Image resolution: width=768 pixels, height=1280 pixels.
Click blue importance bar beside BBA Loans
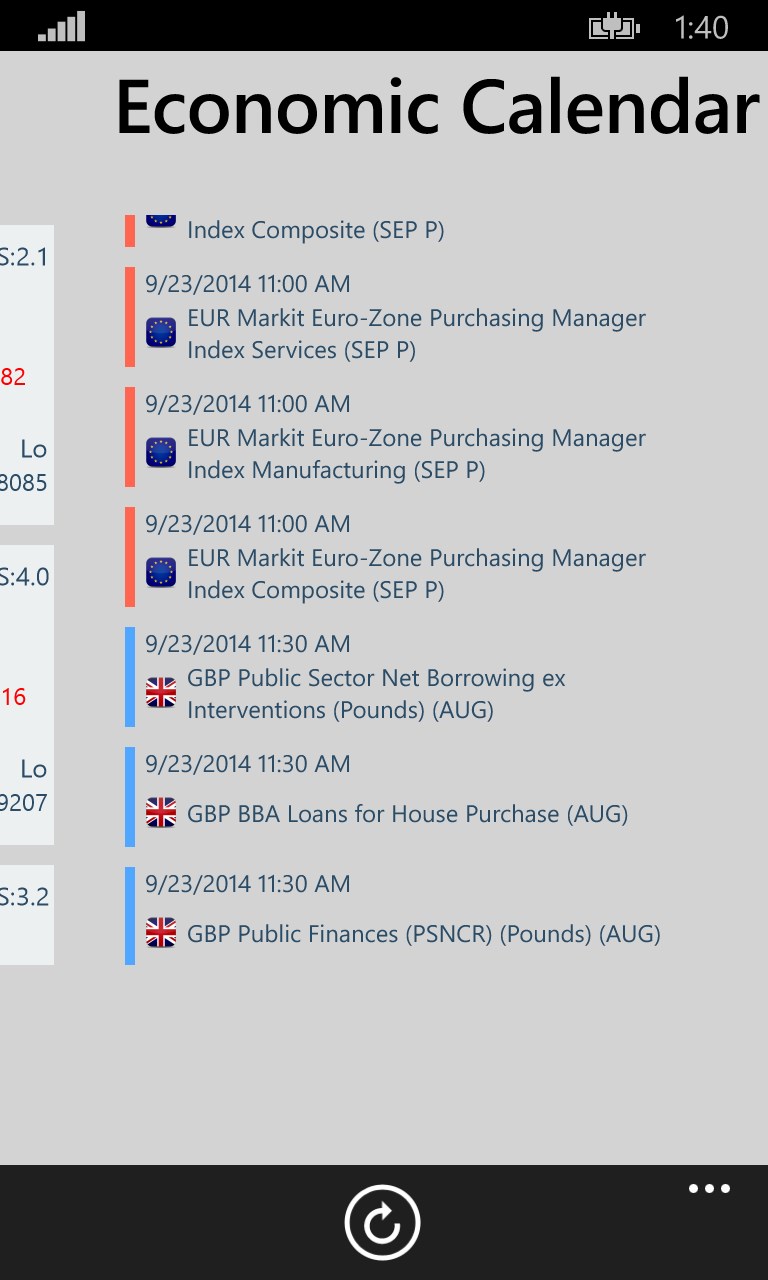[x=130, y=797]
